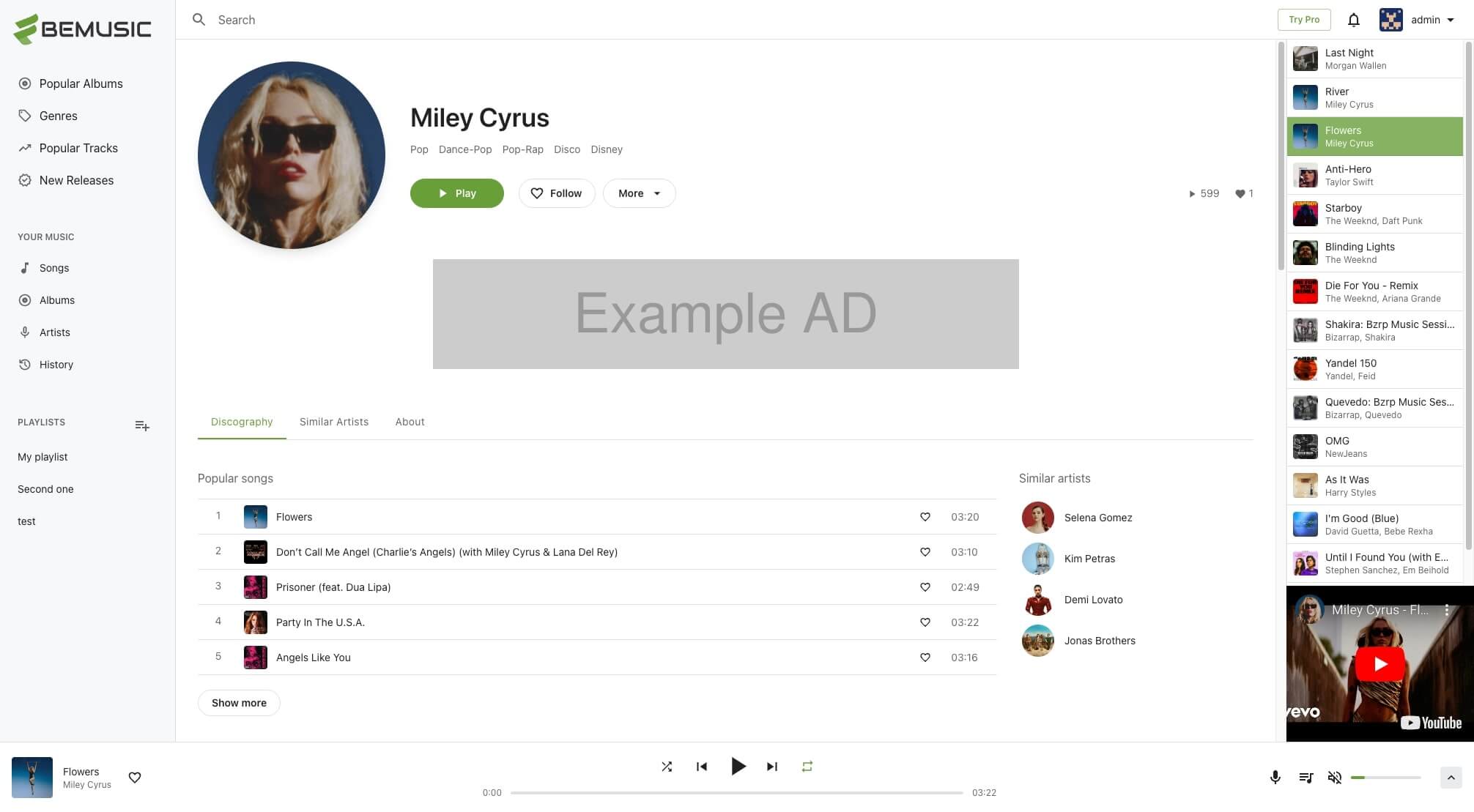
Task: Go to Popular Albums
Action: 81,83
